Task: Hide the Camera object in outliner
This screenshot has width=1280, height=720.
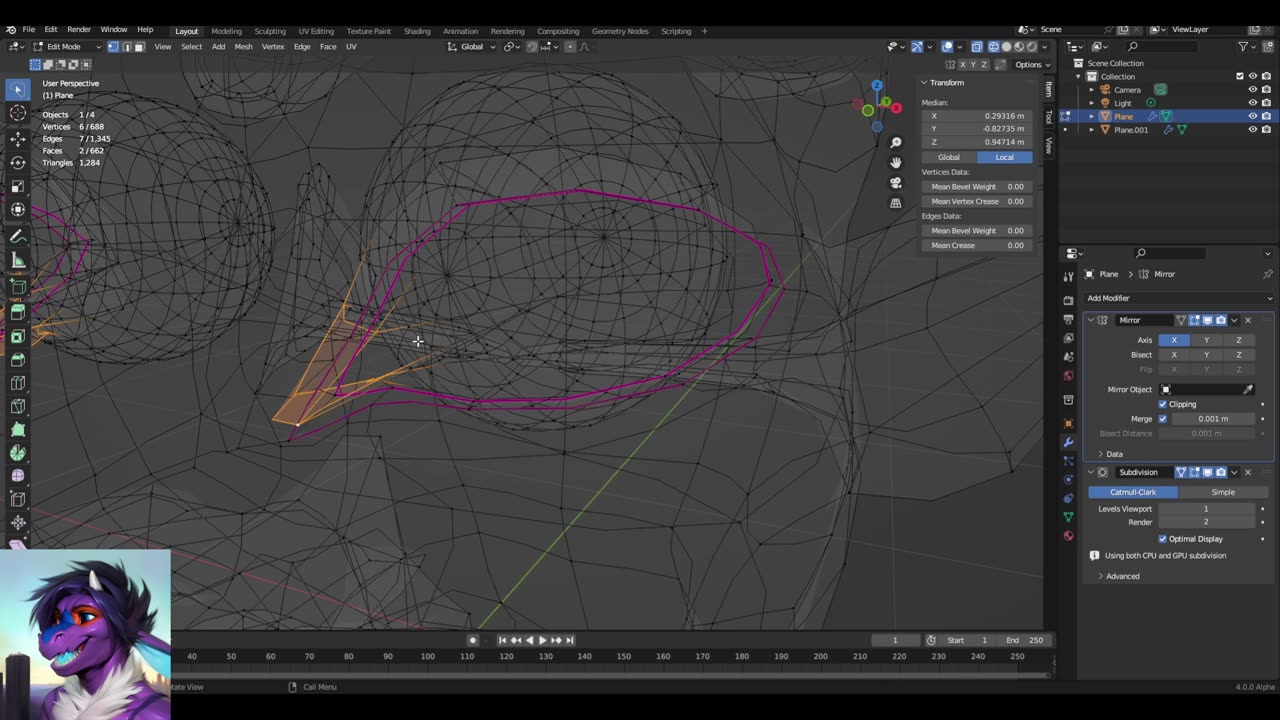Action: pos(1252,89)
